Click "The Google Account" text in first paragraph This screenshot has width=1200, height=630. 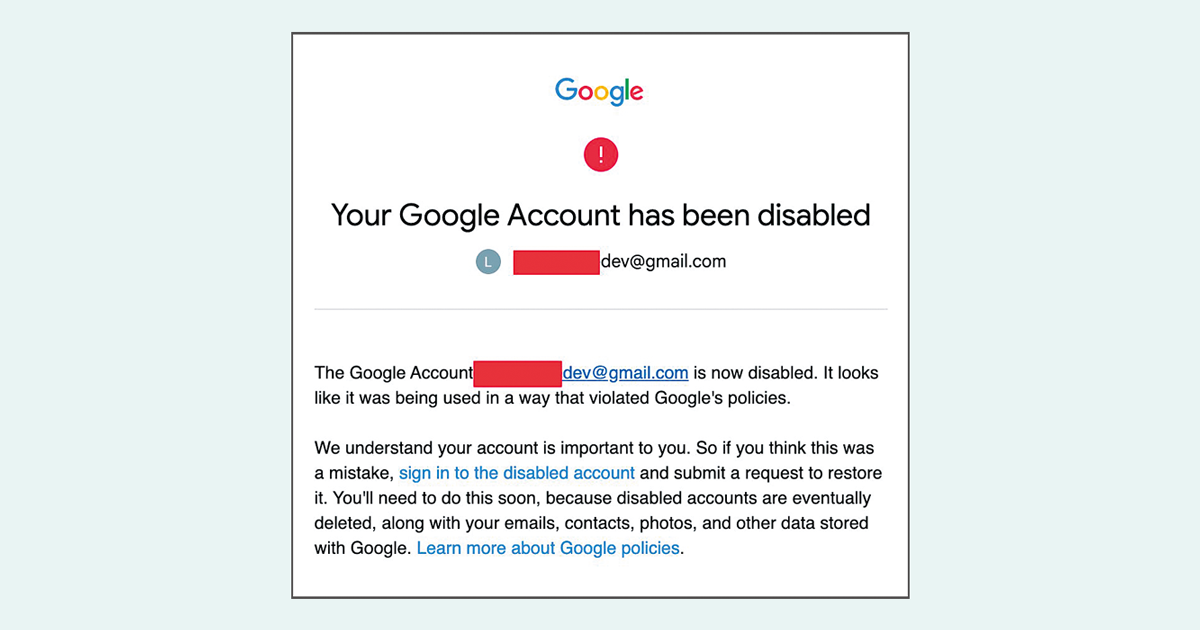point(393,373)
